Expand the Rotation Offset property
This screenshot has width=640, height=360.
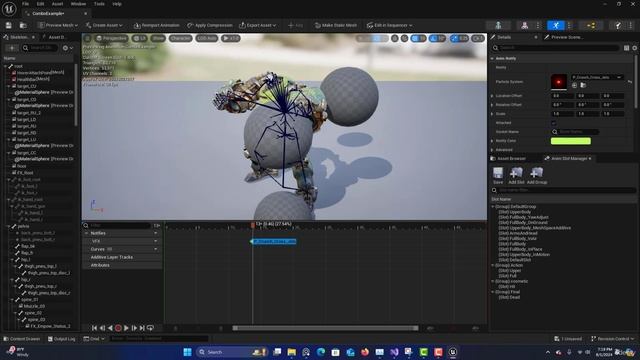(x=492, y=105)
